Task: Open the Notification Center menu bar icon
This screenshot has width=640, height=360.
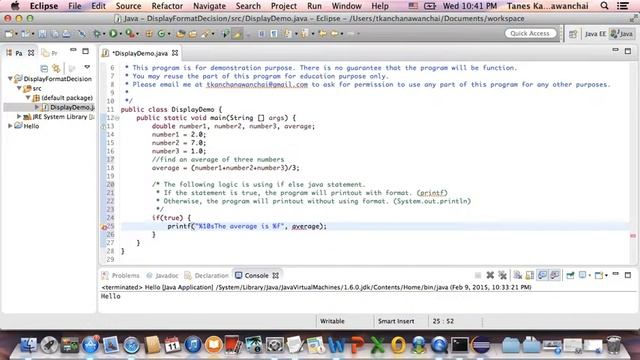Action: (623, 6)
